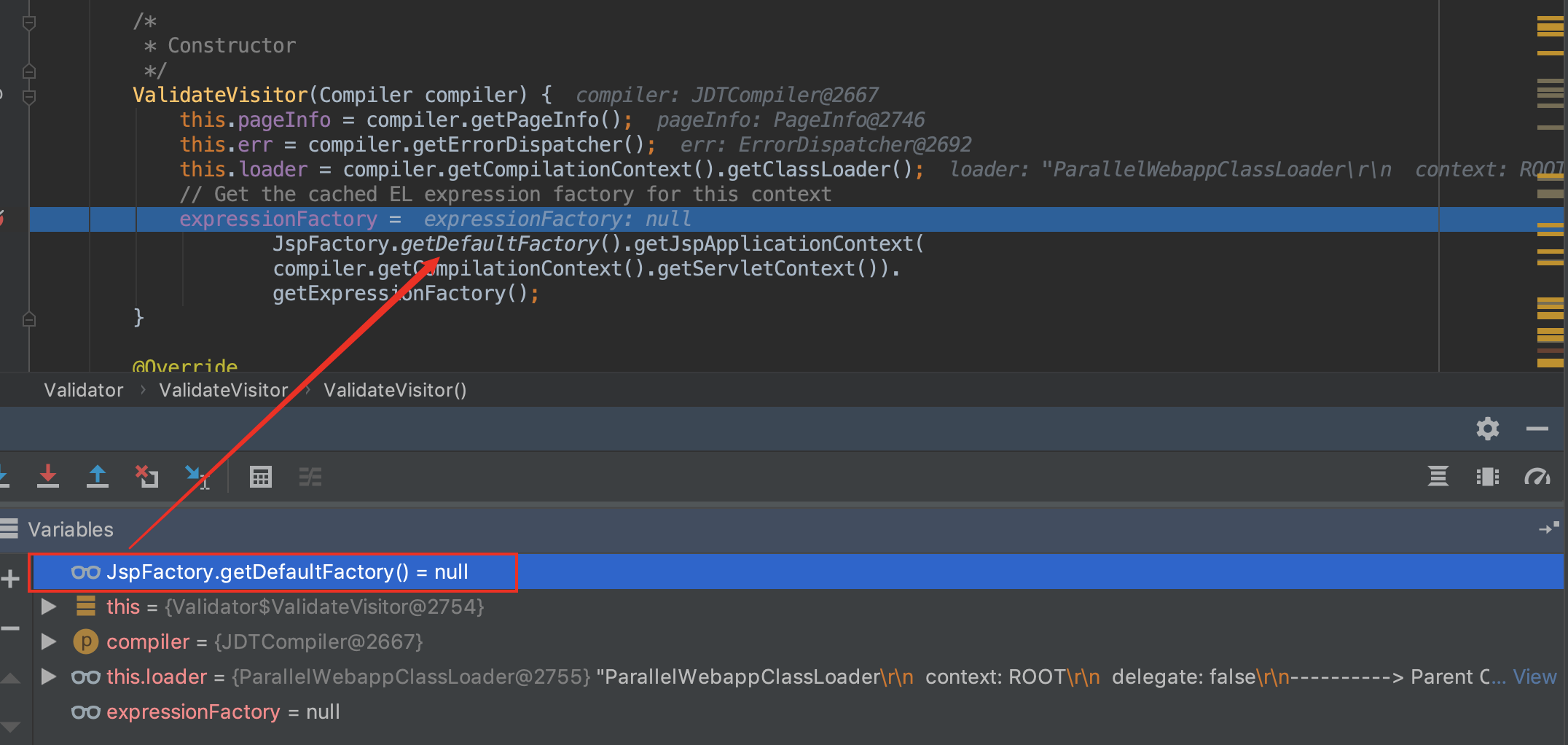The height and width of the screenshot is (745, 1568).
Task: Expand the 'this.loader' watch node
Action: pyautogui.click(x=49, y=676)
